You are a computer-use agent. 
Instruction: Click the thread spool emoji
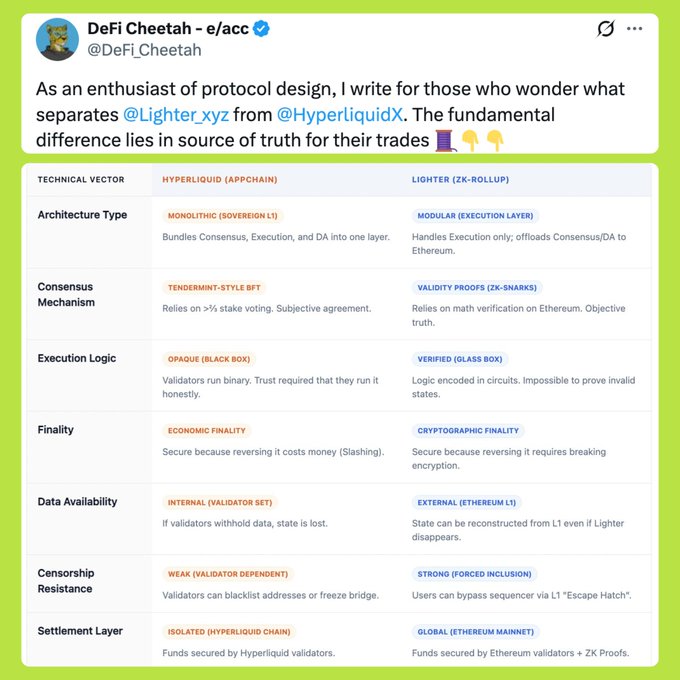445,141
